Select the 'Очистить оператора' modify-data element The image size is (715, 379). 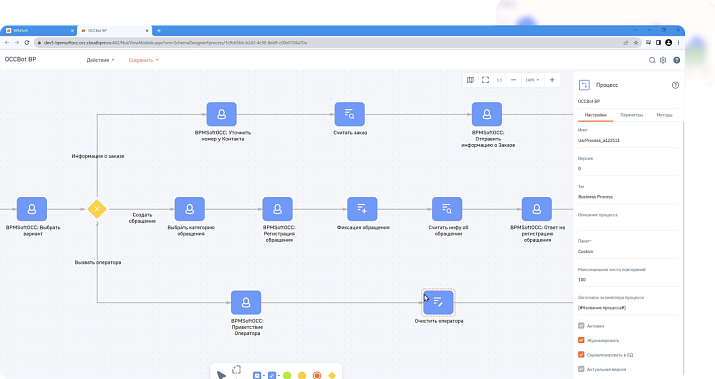tap(438, 302)
